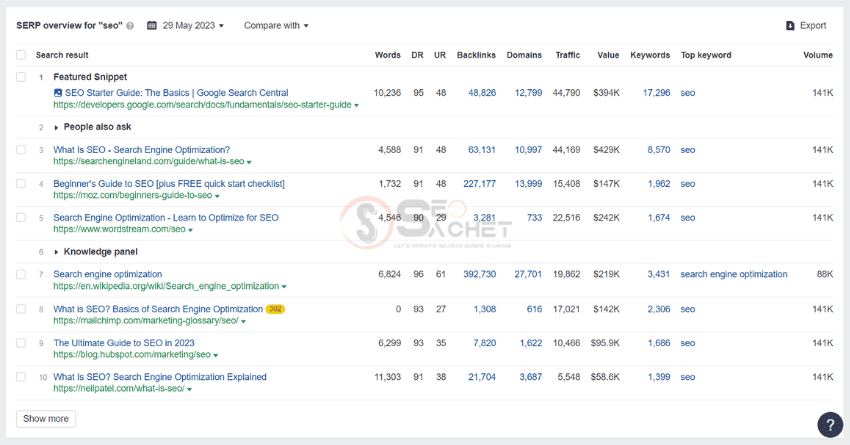Click the Traffic column header
This screenshot has width=850, height=445.
[x=568, y=55]
